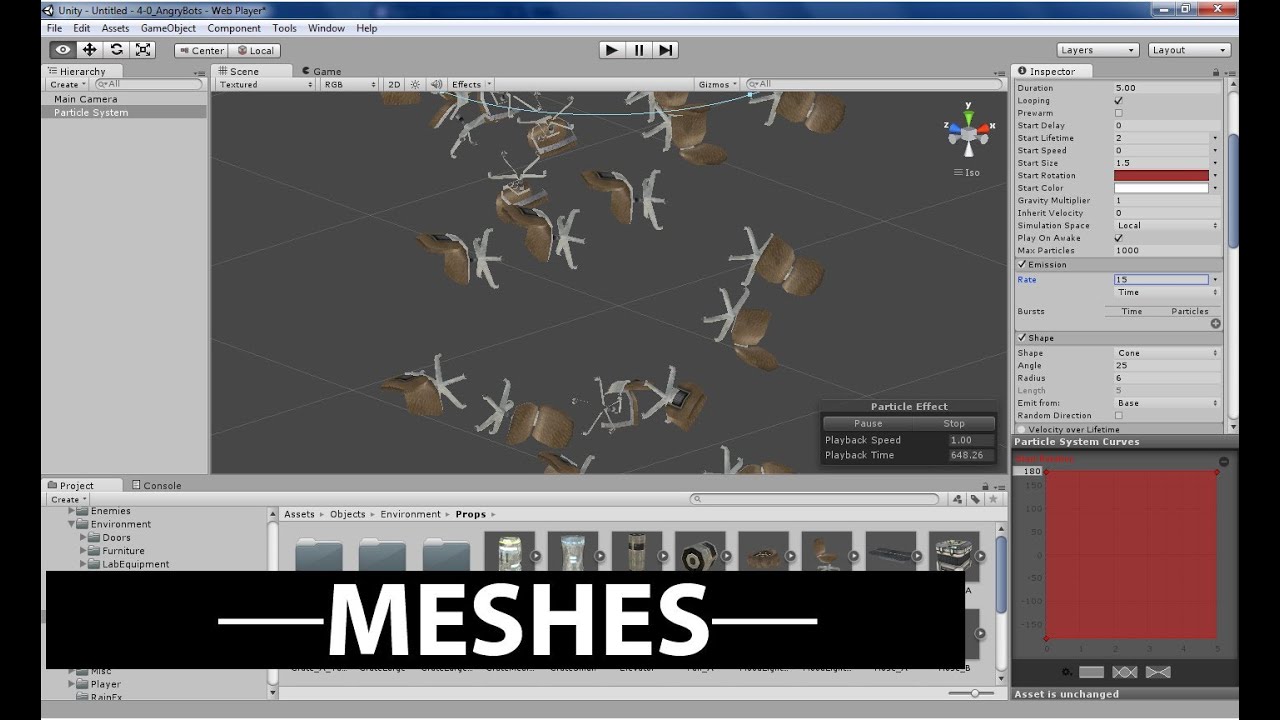Switch to the Game tab
1280x720 pixels.
(x=320, y=71)
